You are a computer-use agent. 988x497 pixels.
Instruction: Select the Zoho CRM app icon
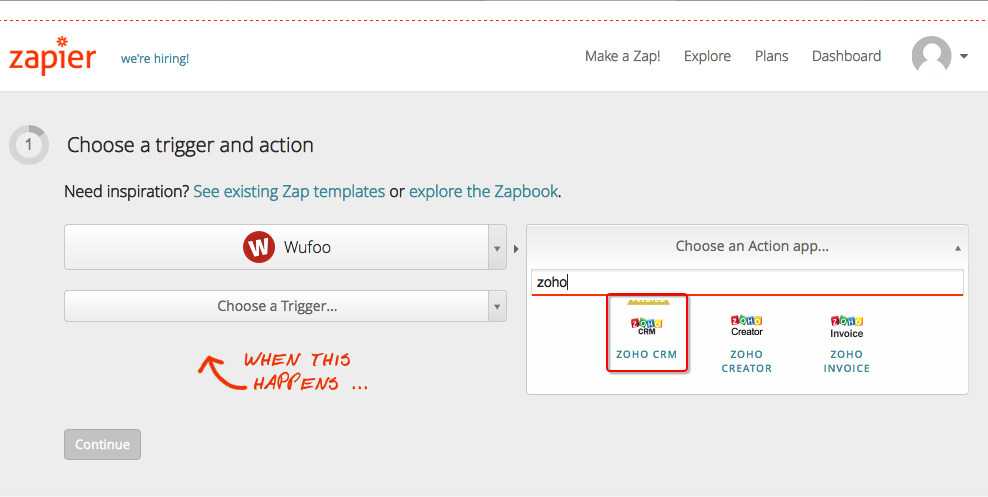[646, 326]
